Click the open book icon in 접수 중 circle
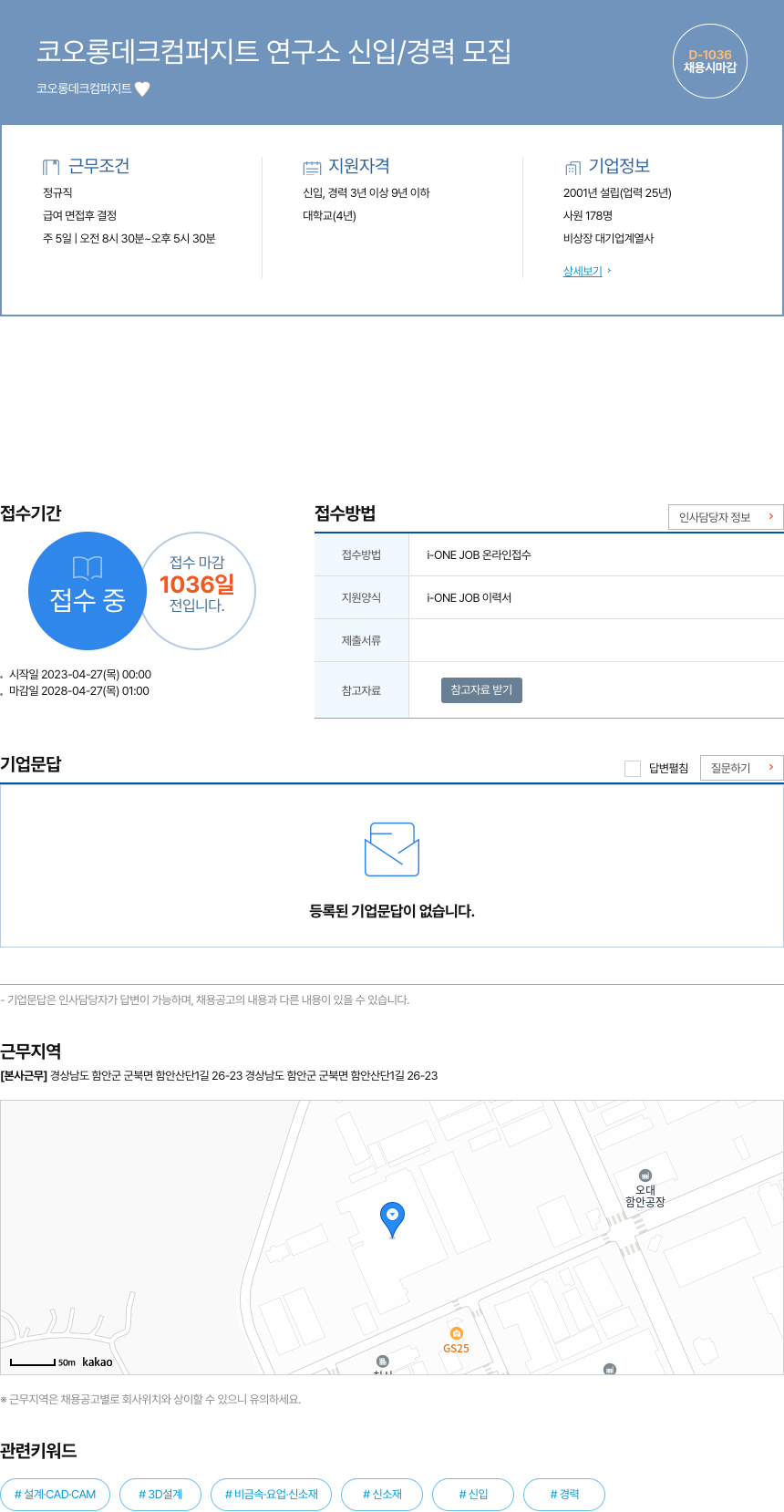 pyautogui.click(x=88, y=568)
